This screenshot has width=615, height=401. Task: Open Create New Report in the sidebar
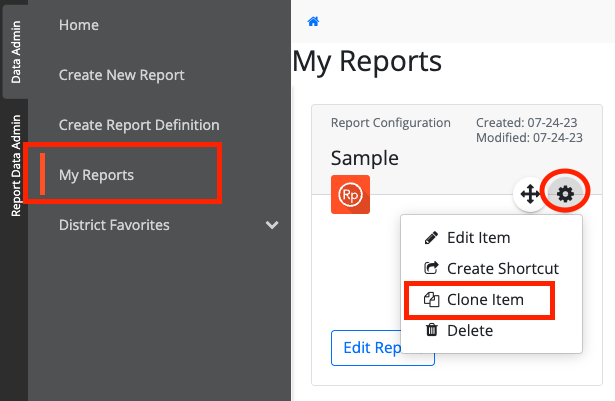(121, 75)
